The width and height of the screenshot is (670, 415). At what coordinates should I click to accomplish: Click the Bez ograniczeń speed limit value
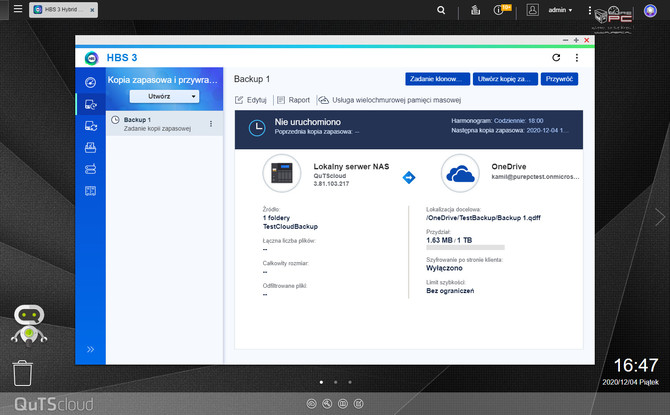tap(450, 291)
